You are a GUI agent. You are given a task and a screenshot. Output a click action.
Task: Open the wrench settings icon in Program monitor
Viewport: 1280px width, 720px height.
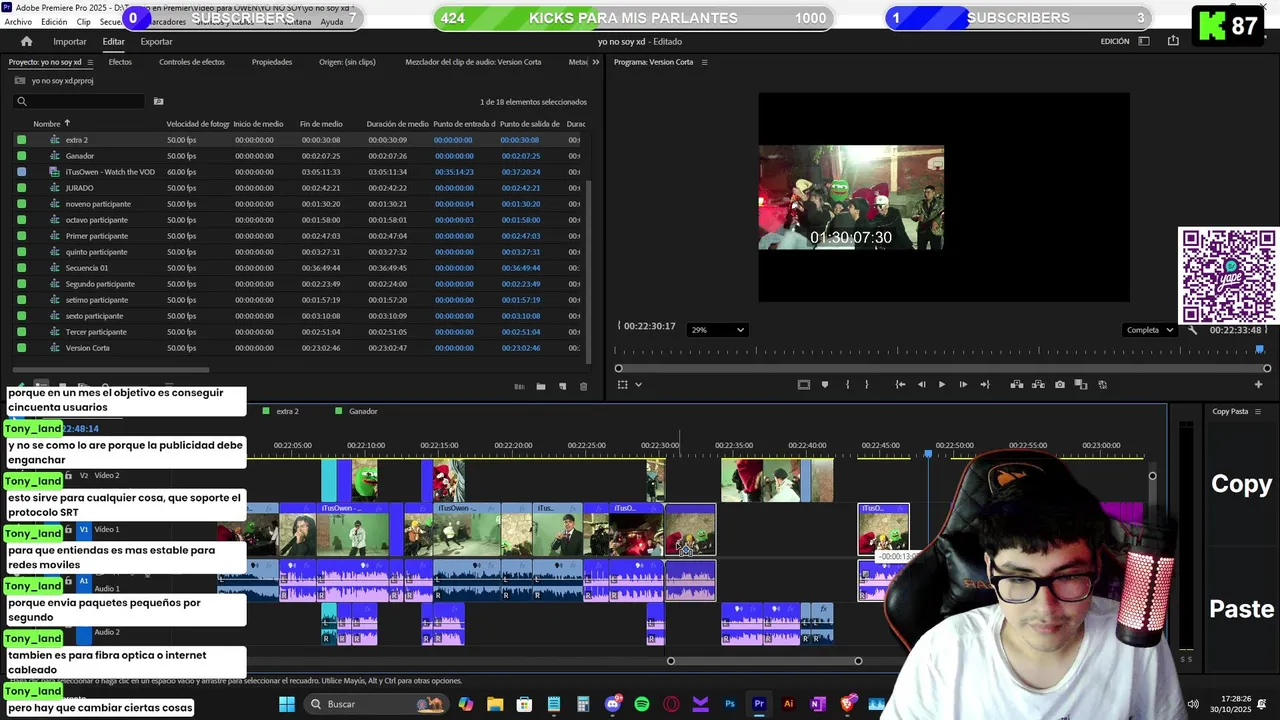[1192, 330]
